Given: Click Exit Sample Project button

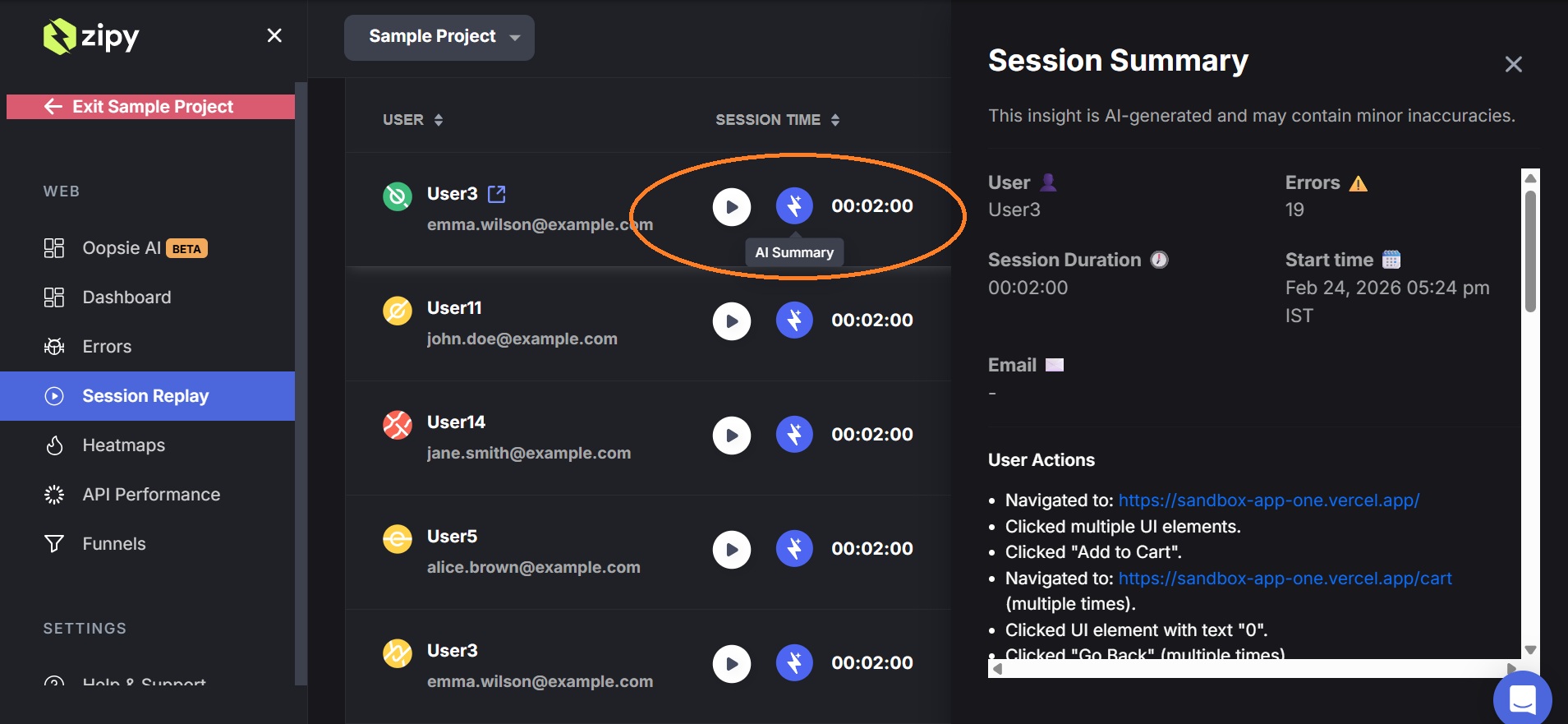Looking at the screenshot, I should point(151,107).
